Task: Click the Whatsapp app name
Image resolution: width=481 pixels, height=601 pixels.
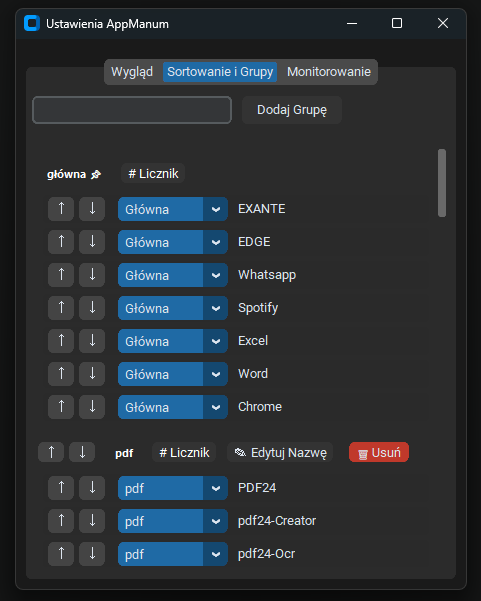Action: pyautogui.click(x=267, y=275)
